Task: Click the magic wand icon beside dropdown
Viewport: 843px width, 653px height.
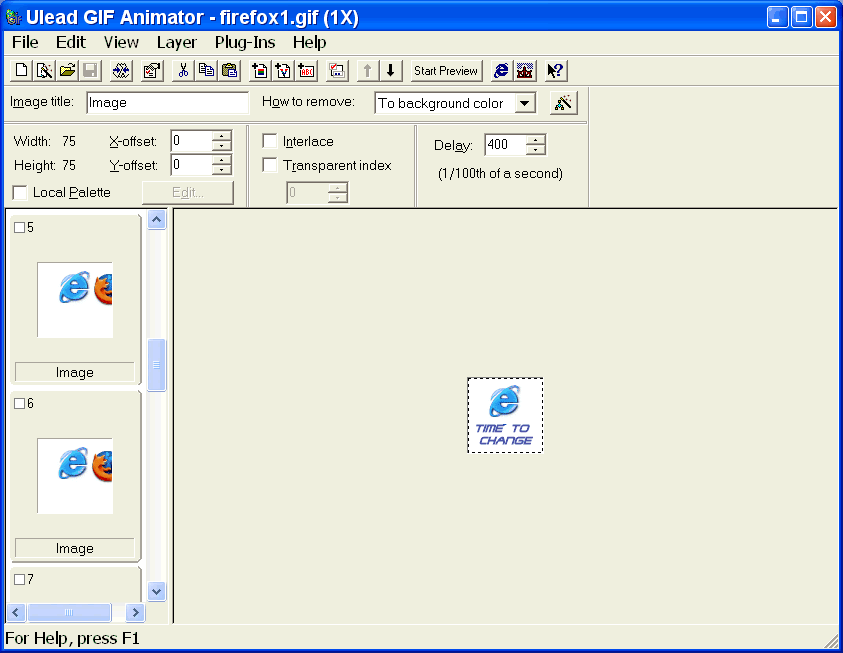Action: [563, 103]
